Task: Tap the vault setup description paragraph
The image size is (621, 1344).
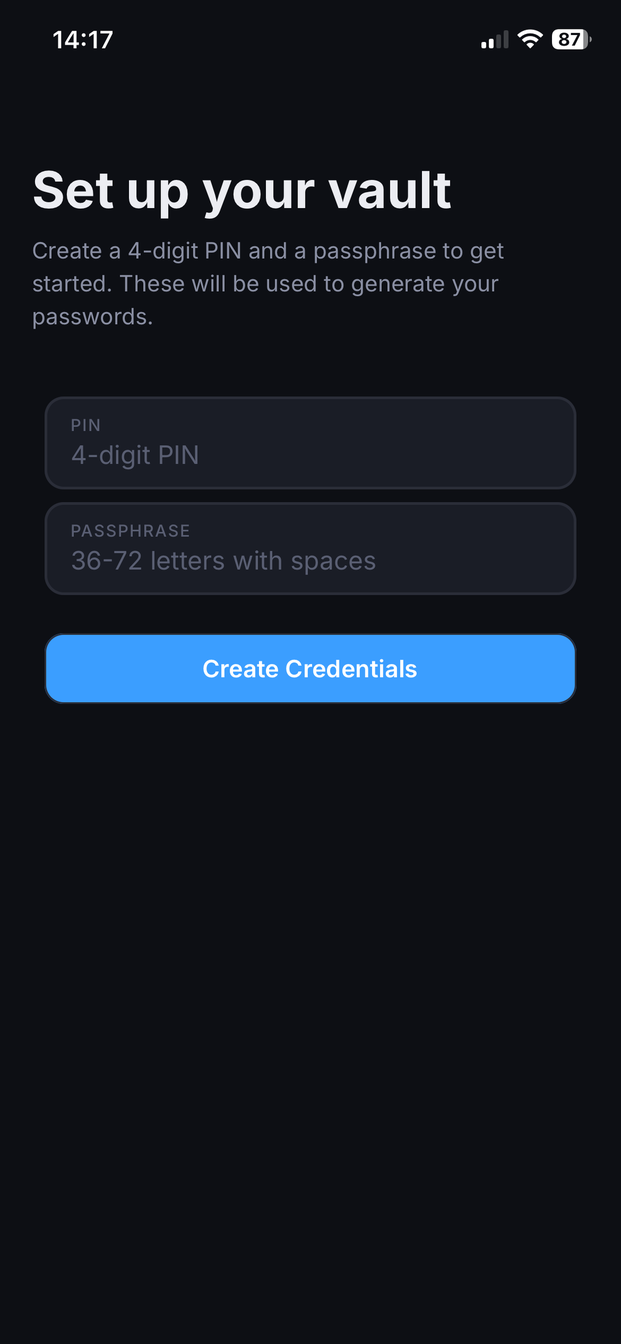Action: pos(268,284)
